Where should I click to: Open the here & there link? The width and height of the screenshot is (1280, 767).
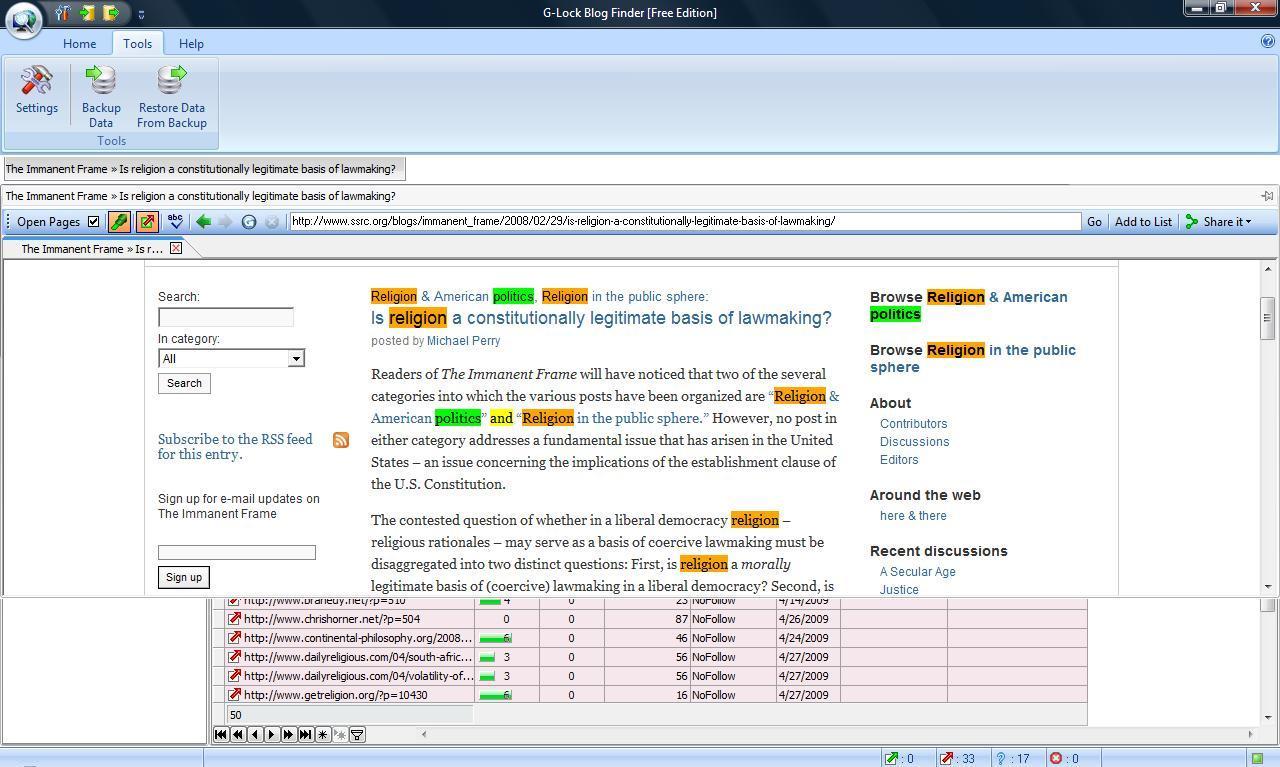click(913, 516)
